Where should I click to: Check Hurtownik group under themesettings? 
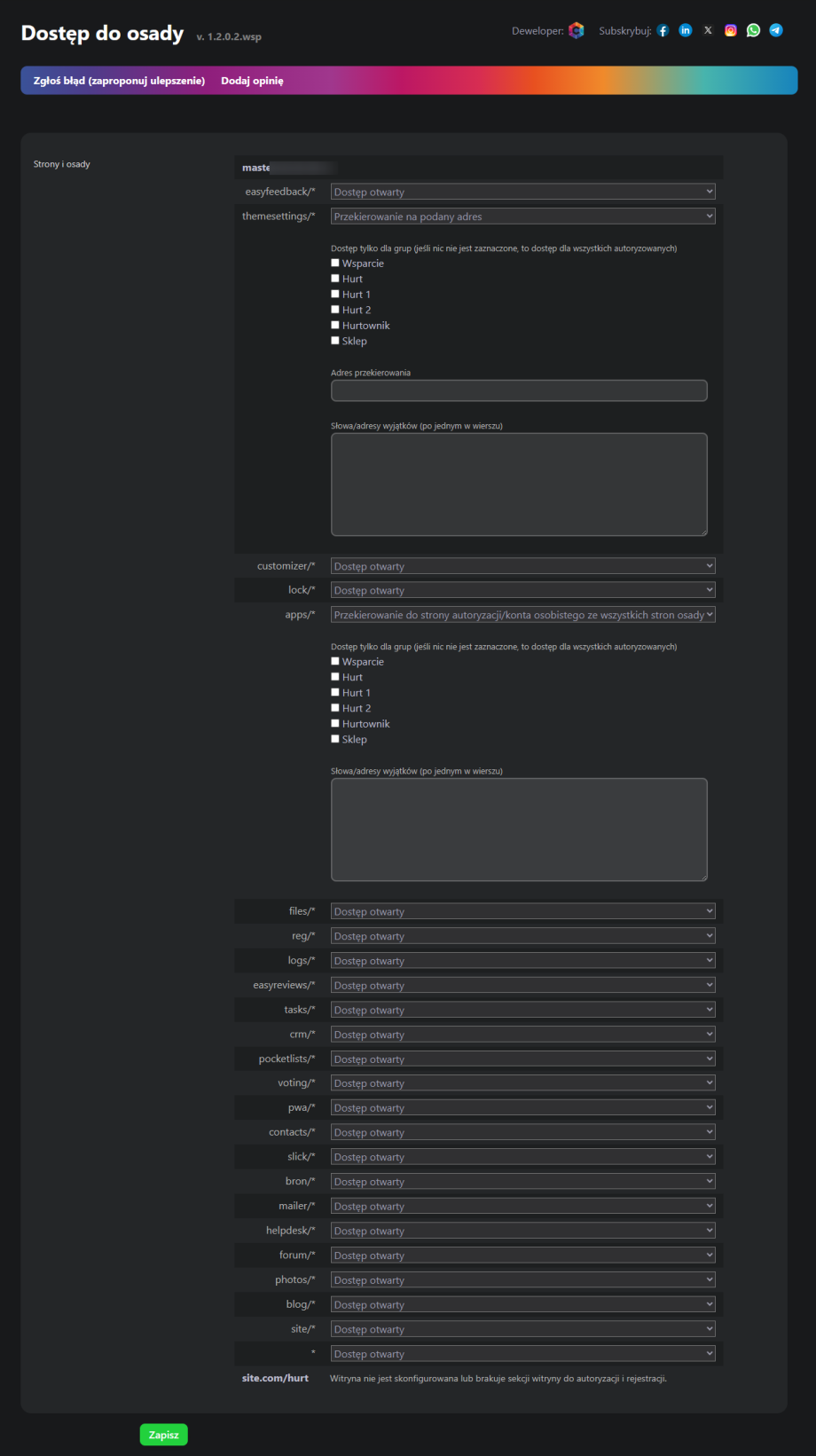(335, 326)
